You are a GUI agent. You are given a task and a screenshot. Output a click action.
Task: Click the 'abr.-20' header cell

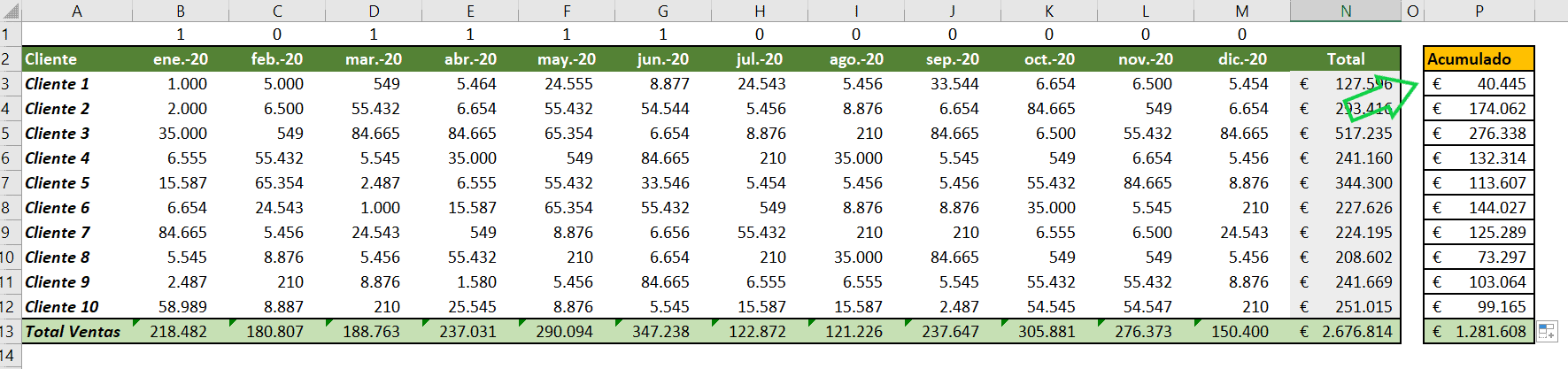[x=470, y=59]
